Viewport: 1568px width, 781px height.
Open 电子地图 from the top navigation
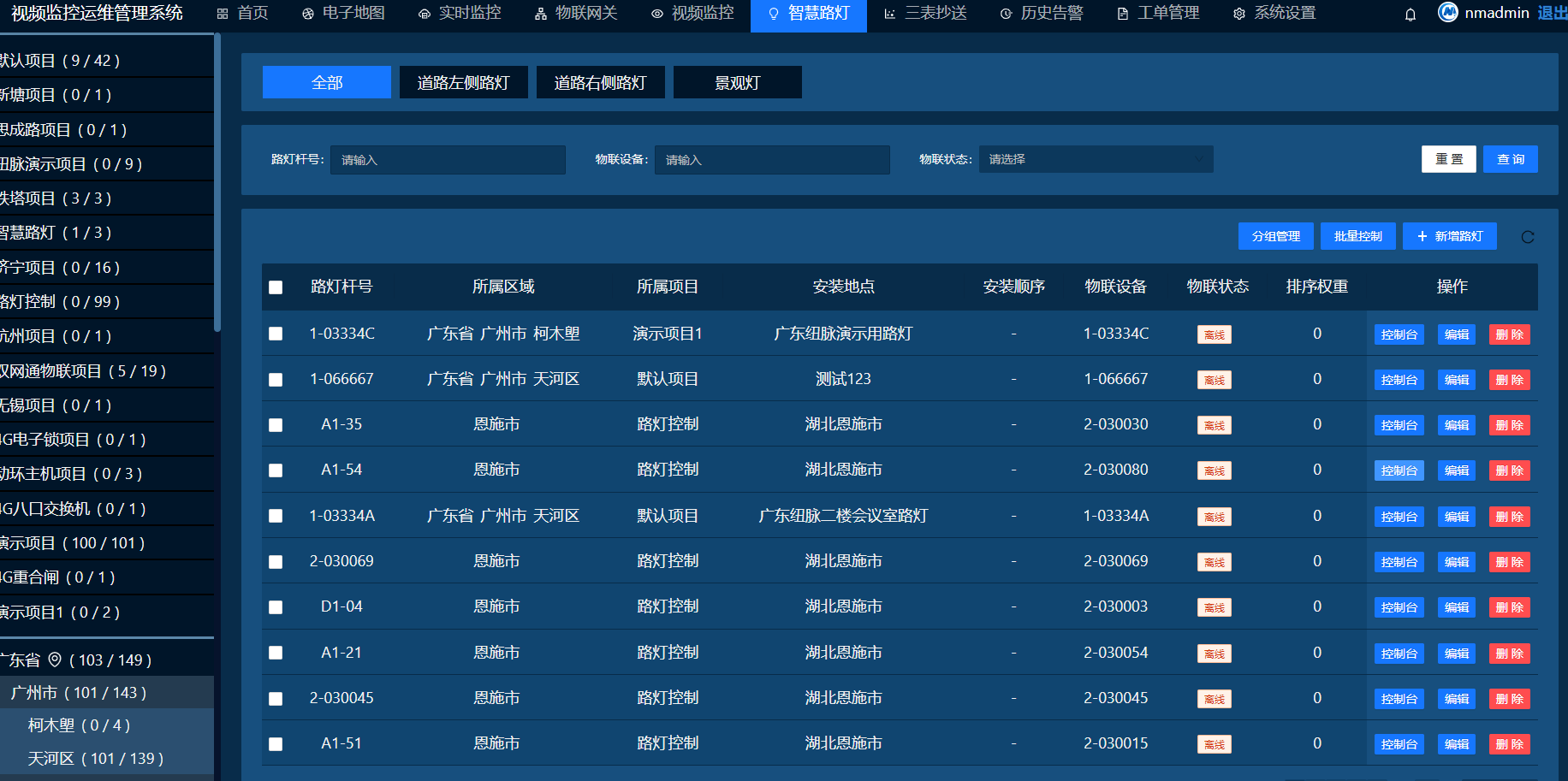point(344,14)
